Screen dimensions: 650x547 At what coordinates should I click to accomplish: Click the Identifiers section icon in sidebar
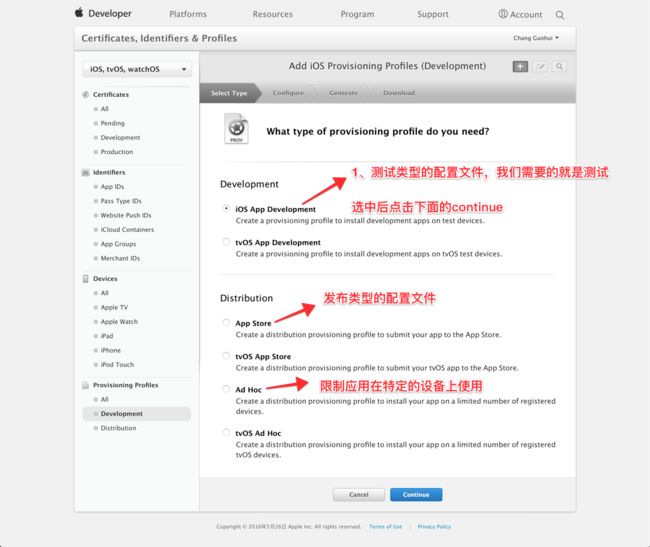85,172
